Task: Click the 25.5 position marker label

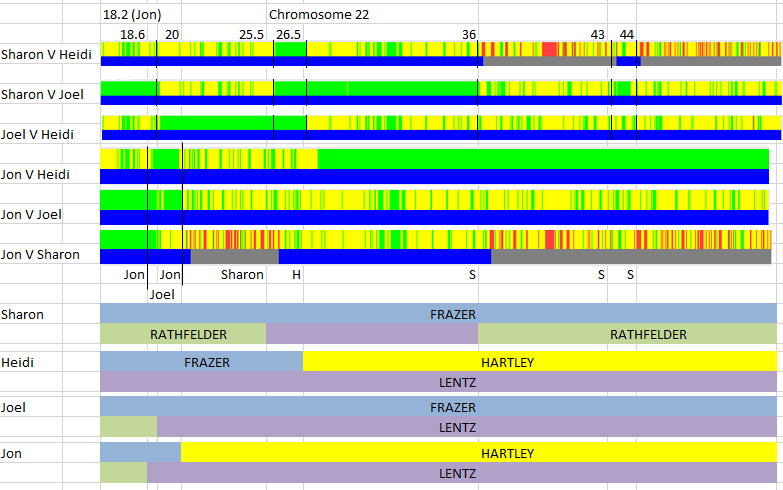Action: coord(252,35)
